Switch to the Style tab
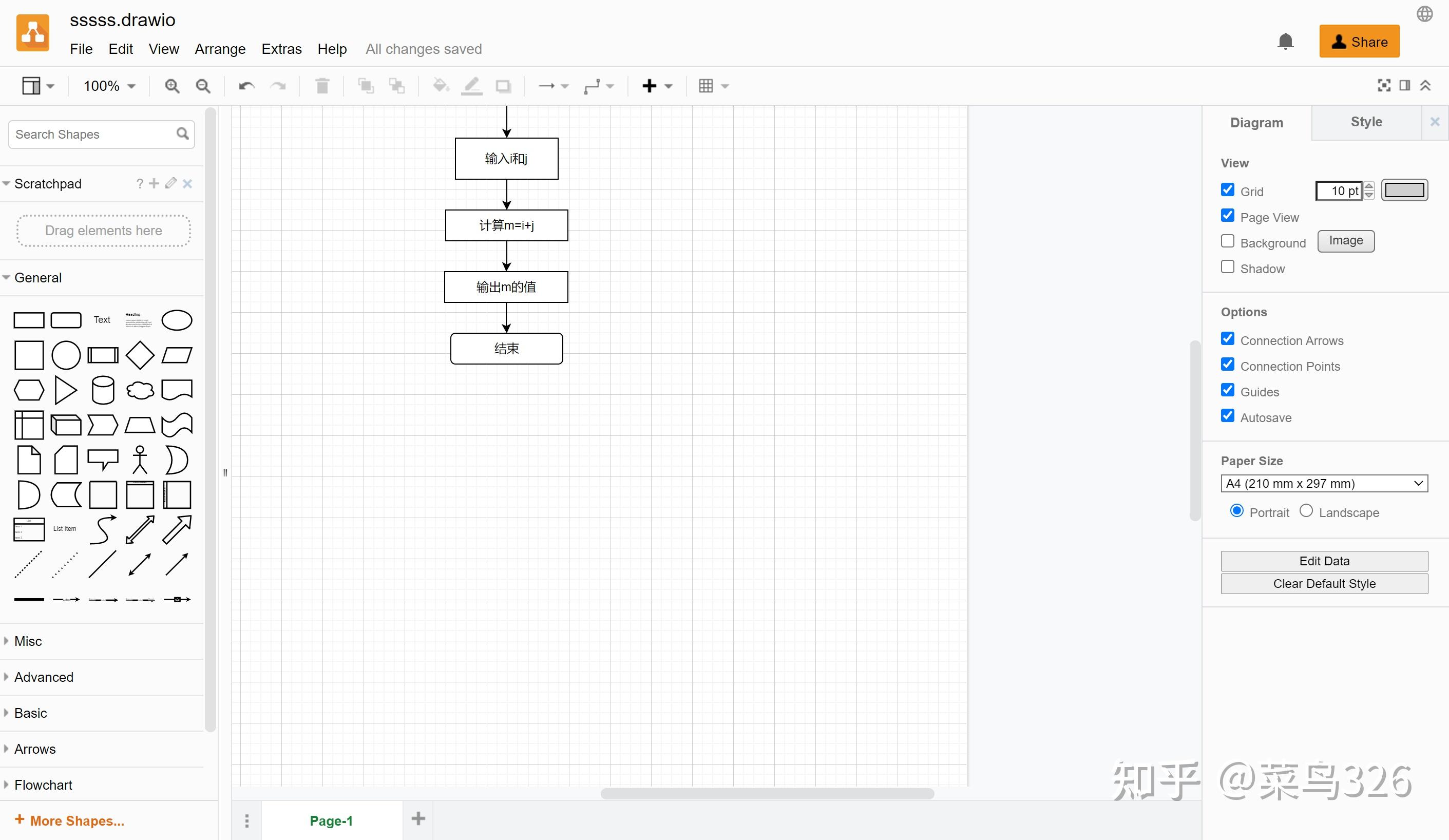The image size is (1449, 840). tap(1366, 122)
